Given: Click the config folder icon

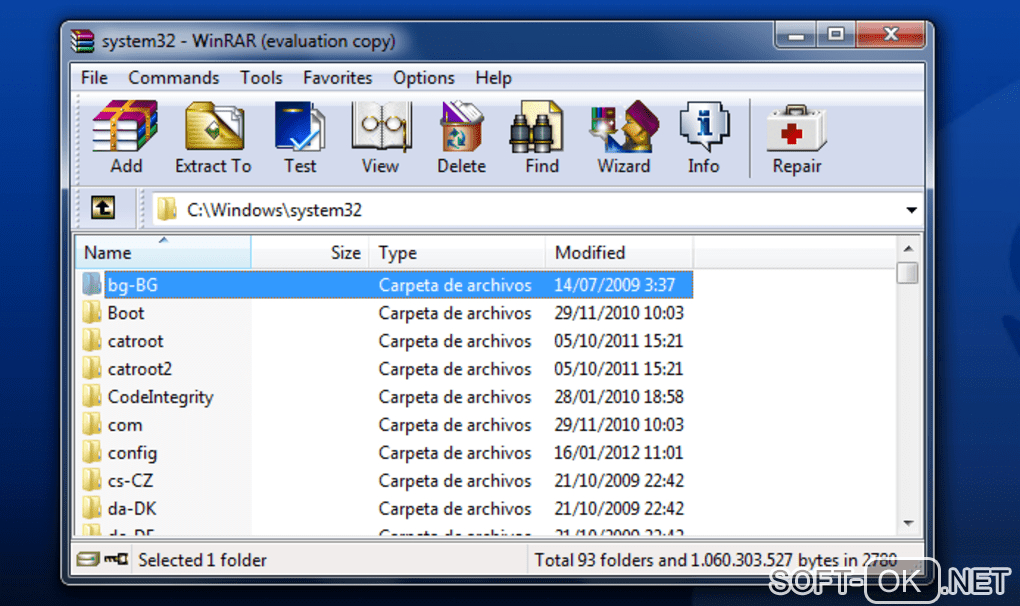Looking at the screenshot, I should point(92,452).
